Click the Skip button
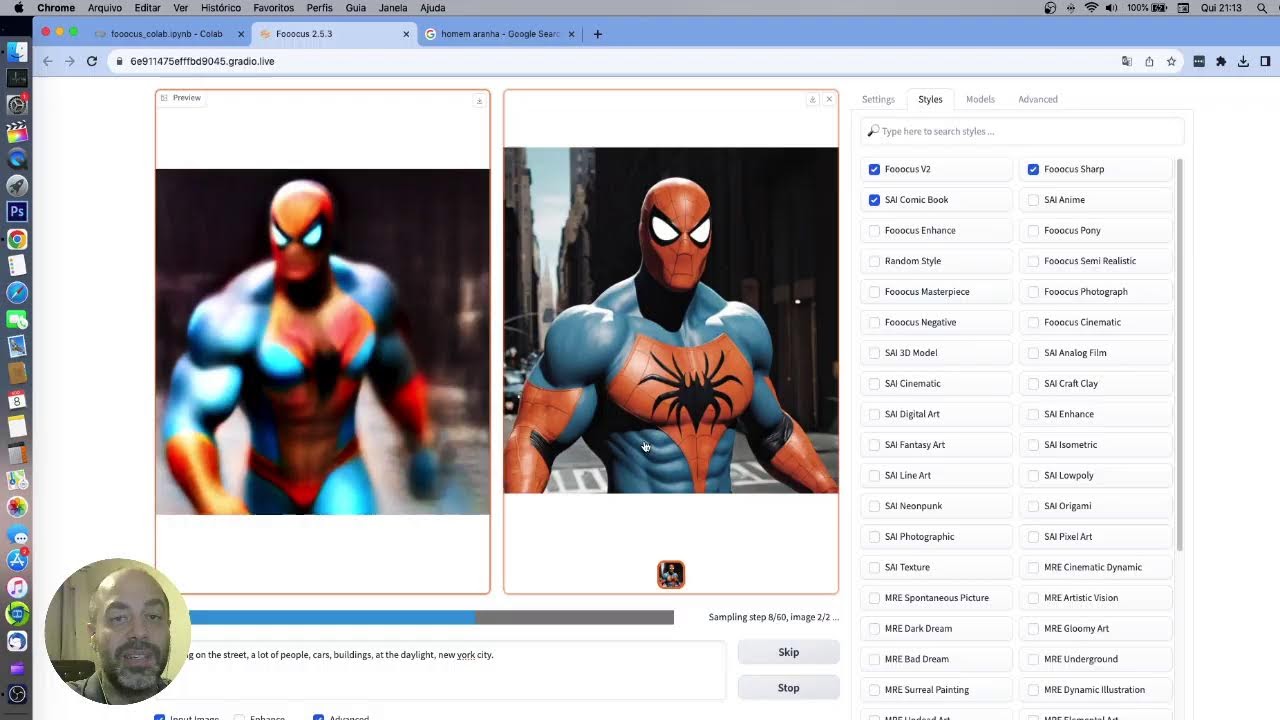 click(x=789, y=652)
